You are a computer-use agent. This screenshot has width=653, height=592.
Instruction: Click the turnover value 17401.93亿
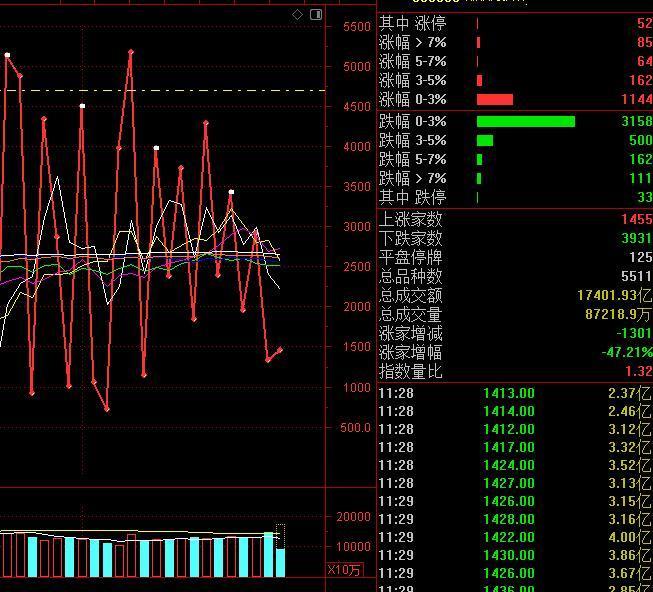click(x=615, y=296)
